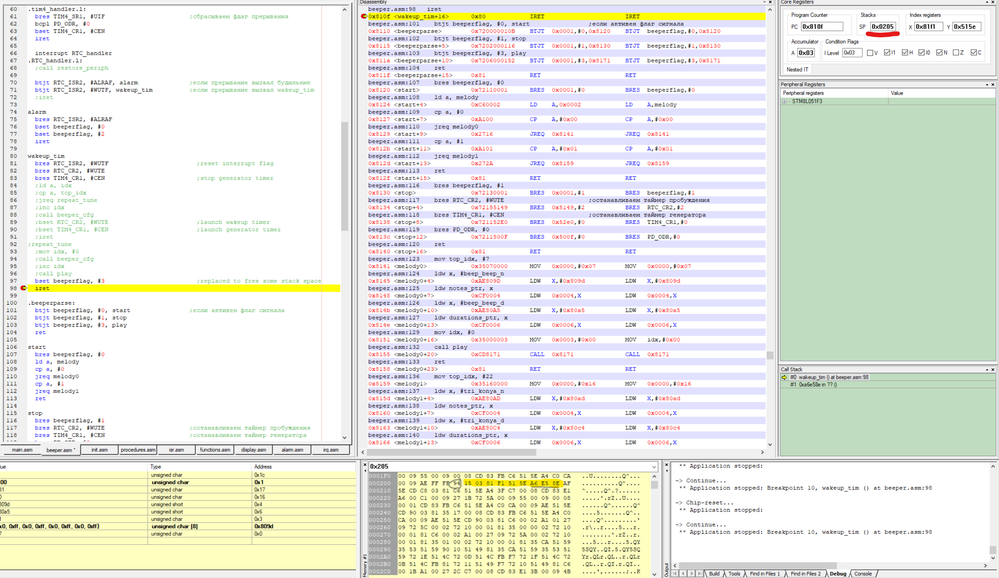
Task: Switch to the main.asm file tab
Action: (22, 450)
